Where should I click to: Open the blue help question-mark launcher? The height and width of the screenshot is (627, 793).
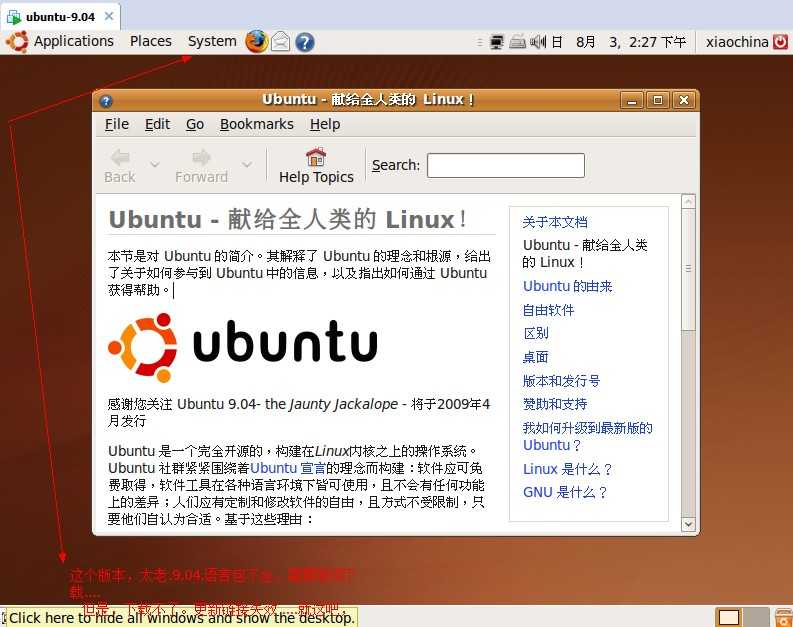coord(304,42)
